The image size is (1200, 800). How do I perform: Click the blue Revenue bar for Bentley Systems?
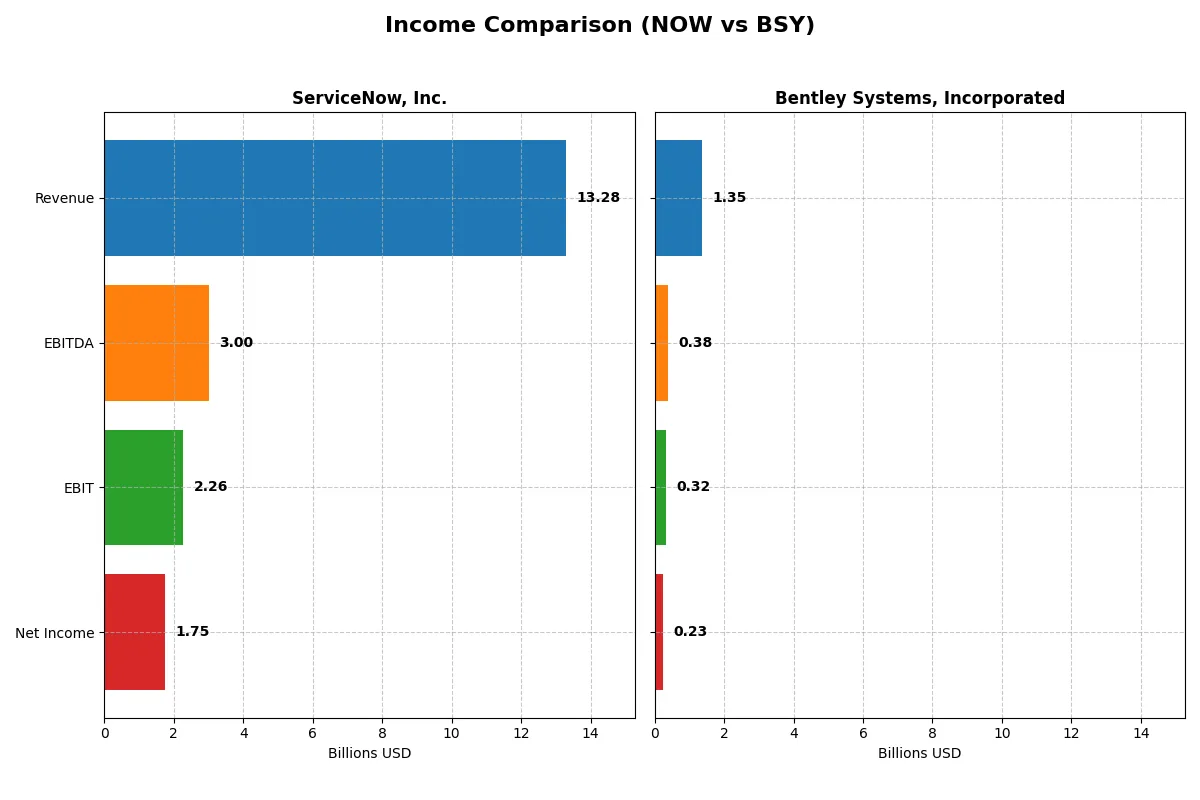tap(678, 197)
